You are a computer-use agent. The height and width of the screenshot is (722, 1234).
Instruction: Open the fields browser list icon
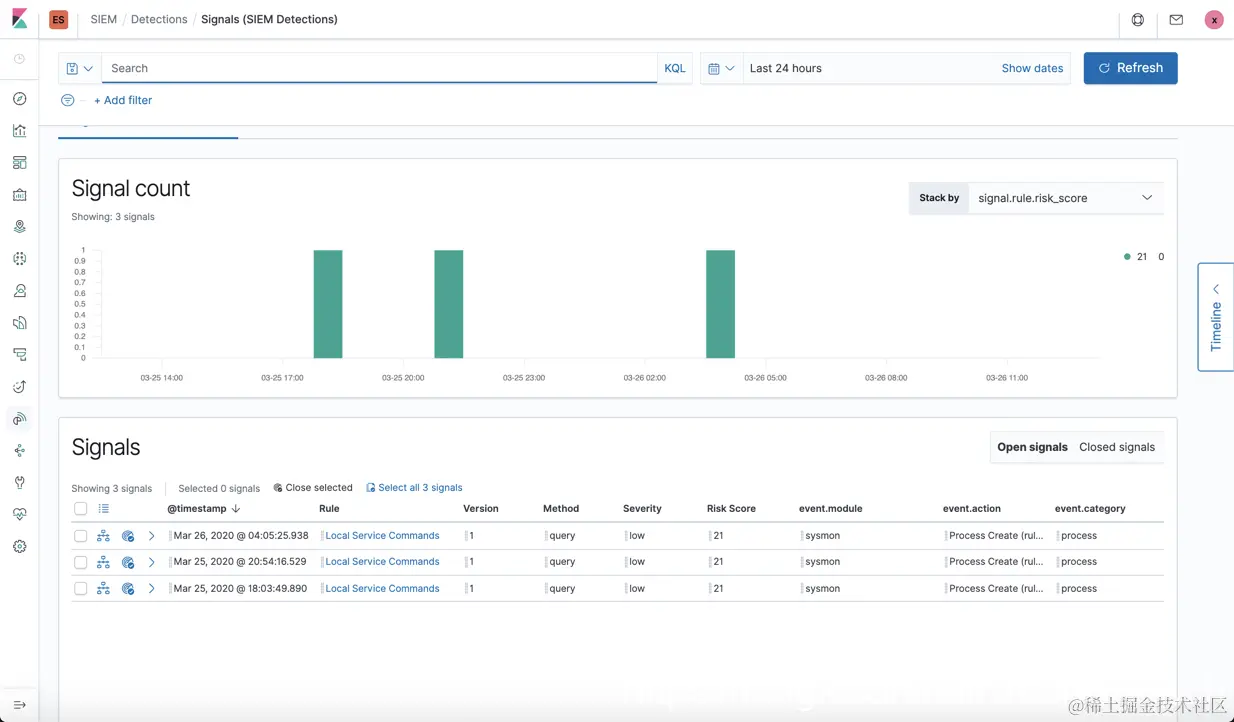(x=103, y=508)
